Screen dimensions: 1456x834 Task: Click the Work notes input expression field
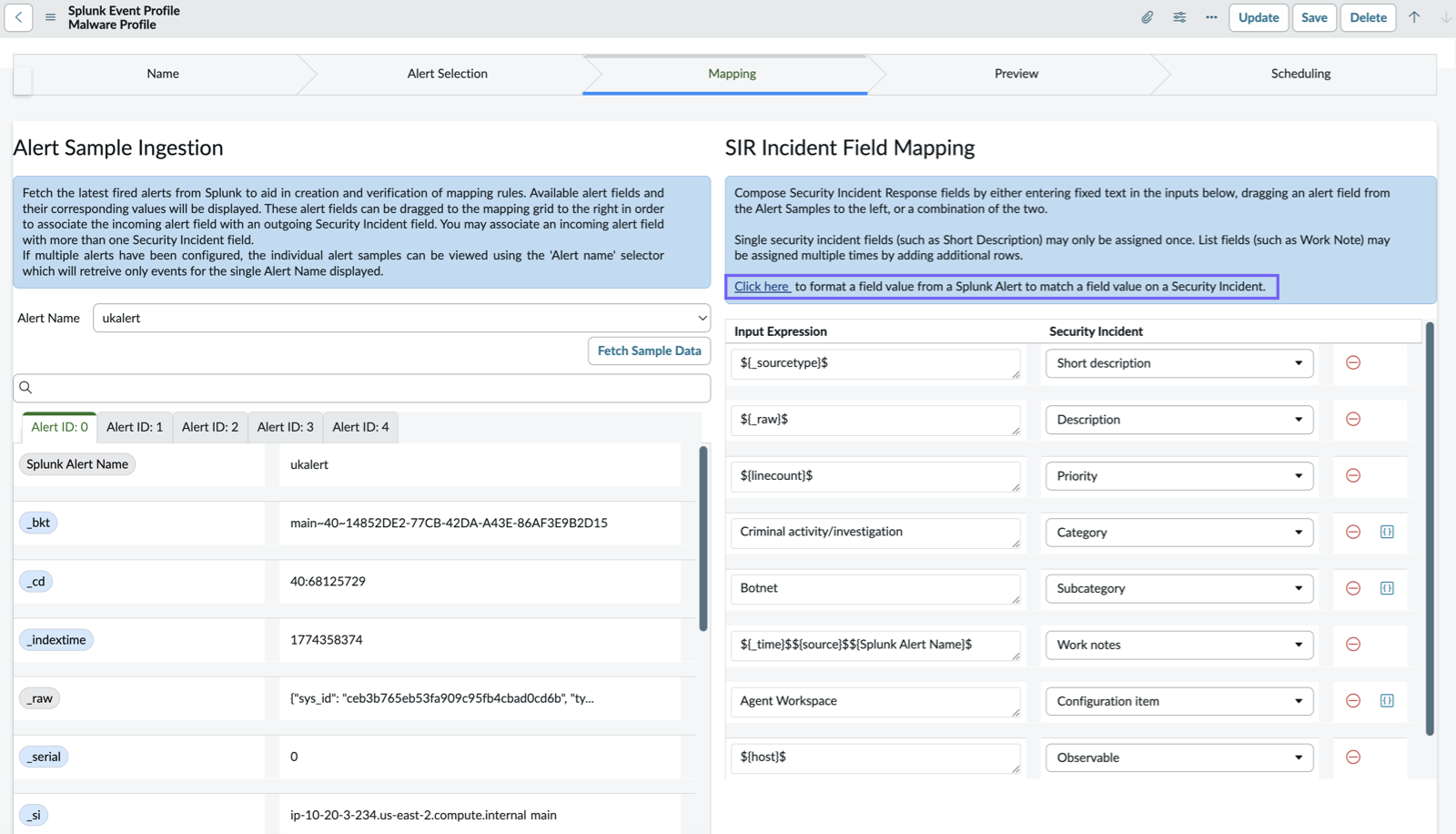875,646
